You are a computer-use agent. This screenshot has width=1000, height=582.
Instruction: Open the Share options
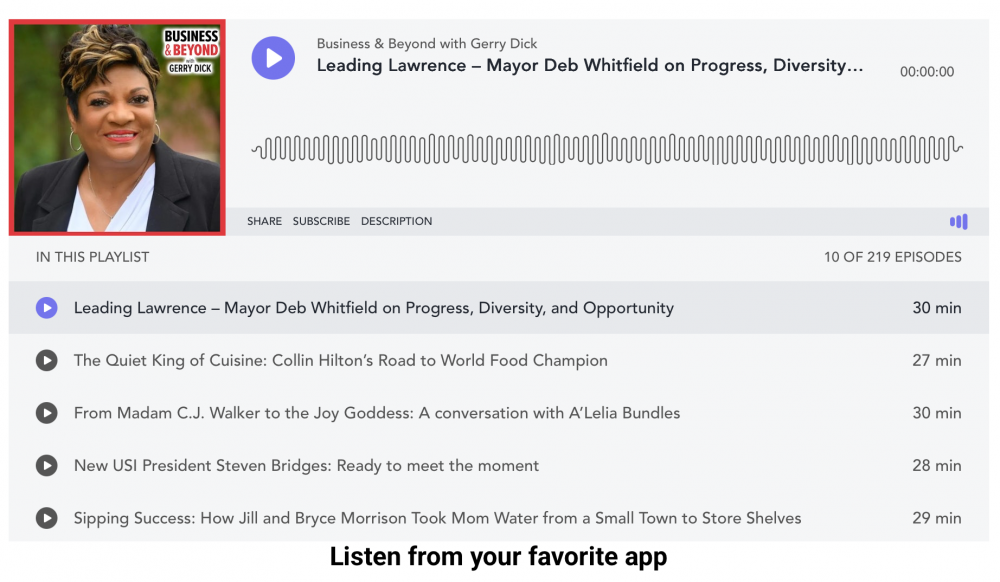tap(264, 221)
